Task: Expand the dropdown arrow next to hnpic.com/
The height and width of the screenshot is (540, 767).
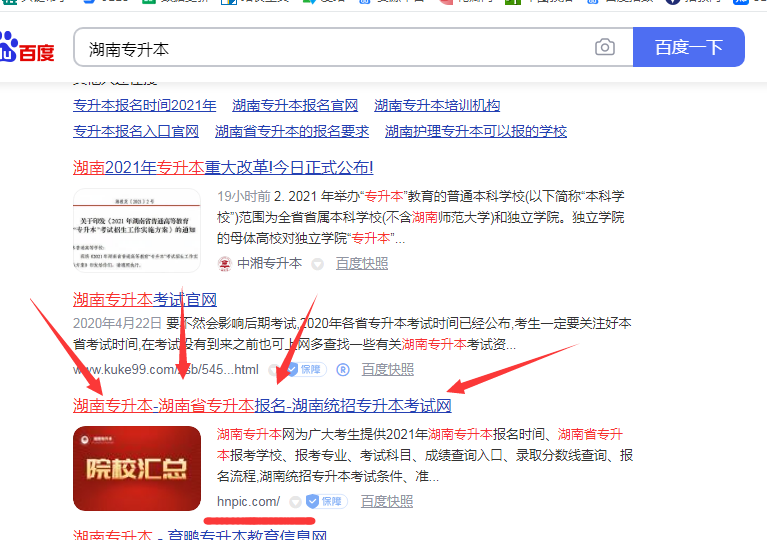Action: pyautogui.click(x=295, y=502)
